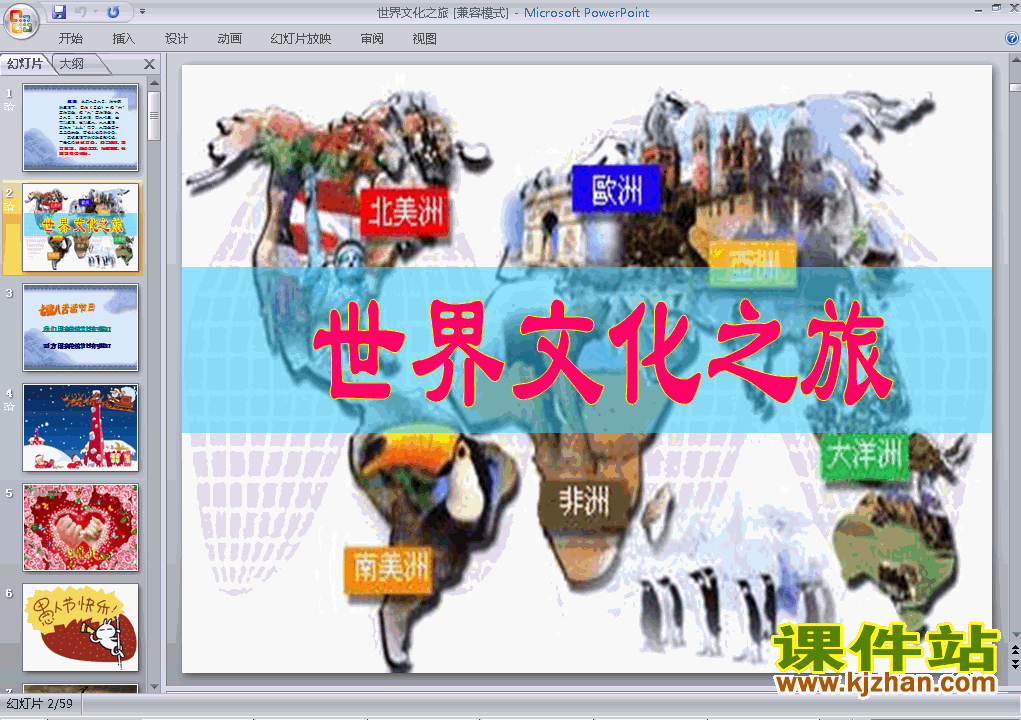Redo the last action
Image resolution: width=1021 pixels, height=720 pixels.
coord(113,12)
